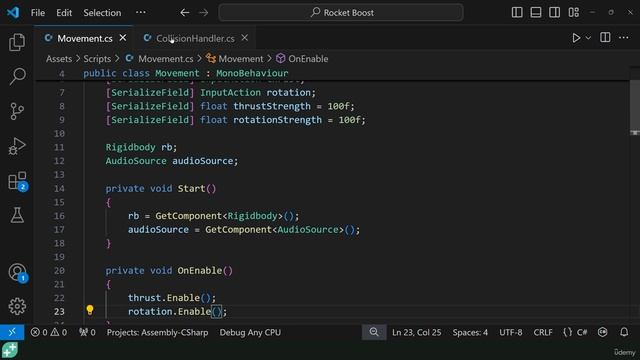The height and width of the screenshot is (360, 640).
Task: Click the ports indicator showing 0
Action: (87, 332)
